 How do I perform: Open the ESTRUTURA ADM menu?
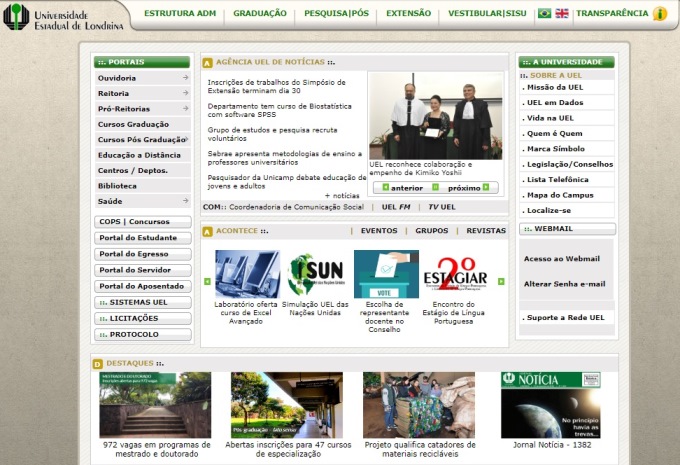pyautogui.click(x=180, y=13)
